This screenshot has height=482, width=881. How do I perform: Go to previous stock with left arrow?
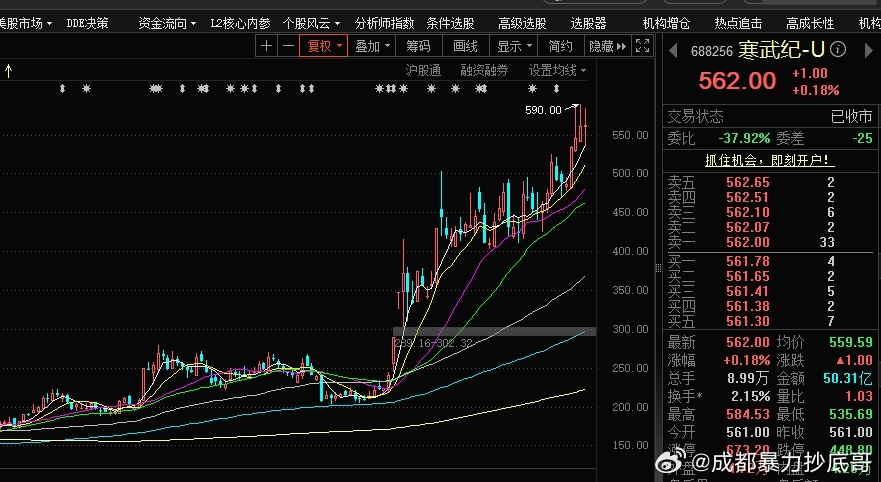673,51
